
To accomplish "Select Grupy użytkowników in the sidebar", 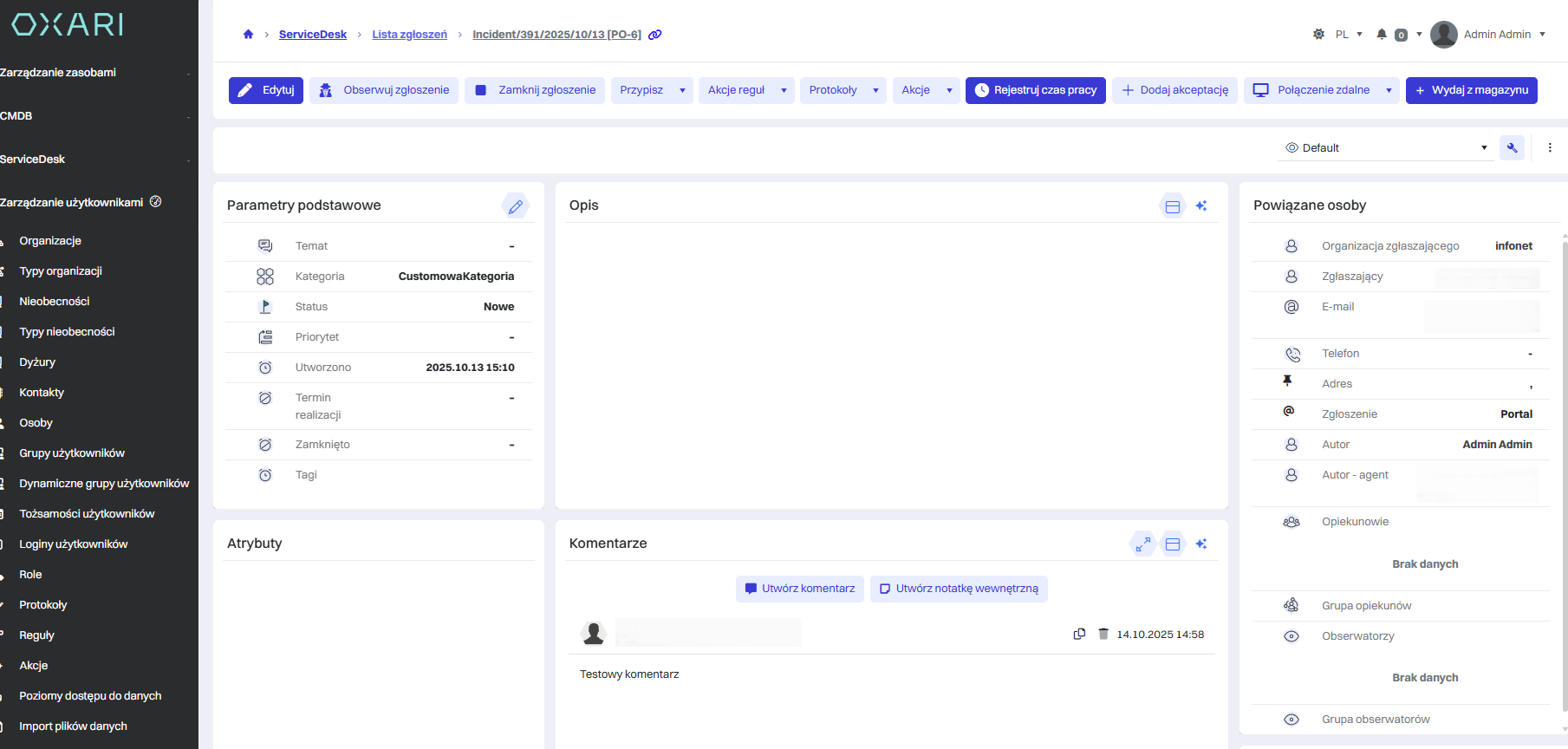I will (72, 453).
